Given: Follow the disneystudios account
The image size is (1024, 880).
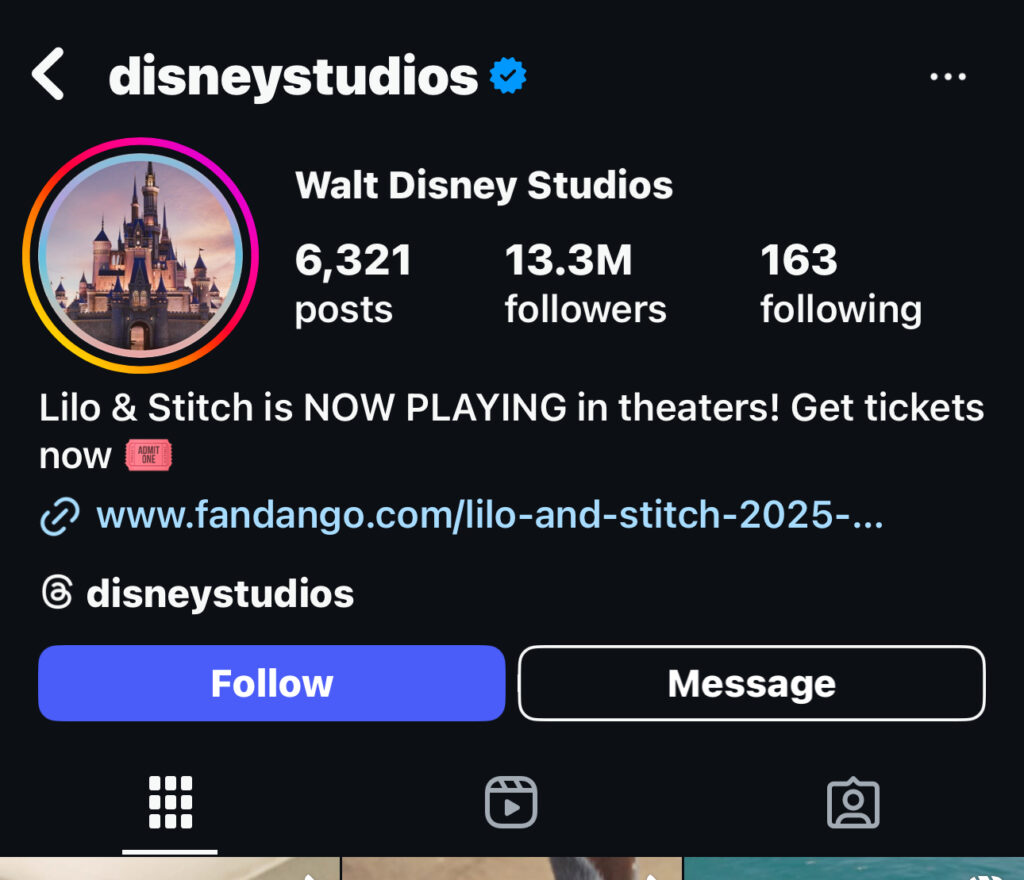Looking at the screenshot, I should tap(271, 683).
